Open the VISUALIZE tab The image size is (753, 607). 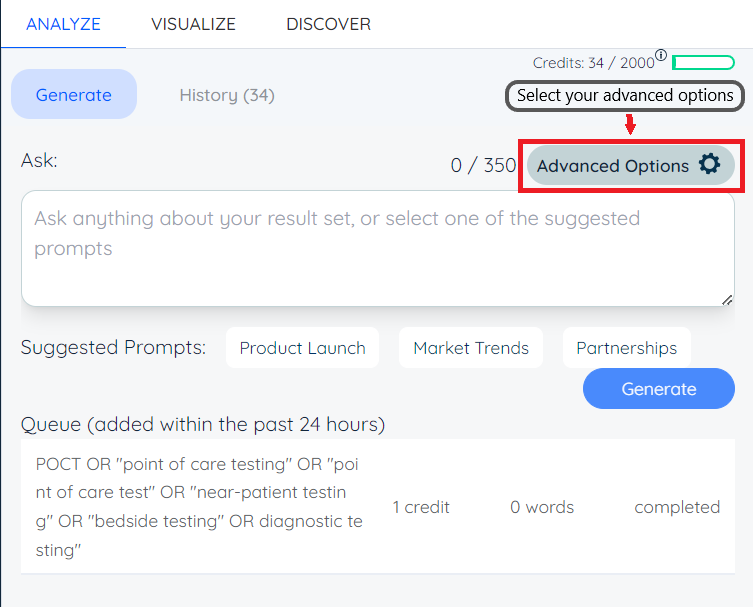(193, 24)
